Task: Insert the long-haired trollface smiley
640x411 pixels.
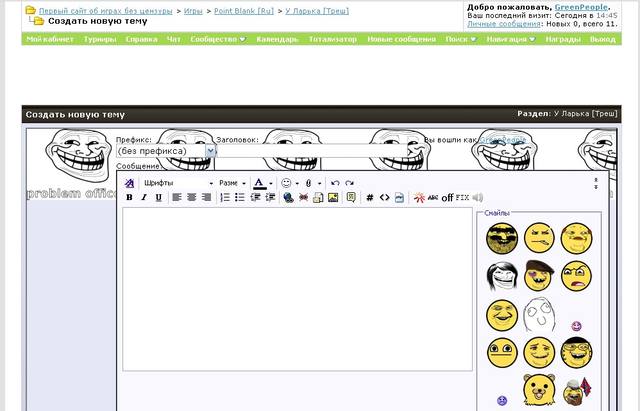Action: pyautogui.click(x=502, y=276)
